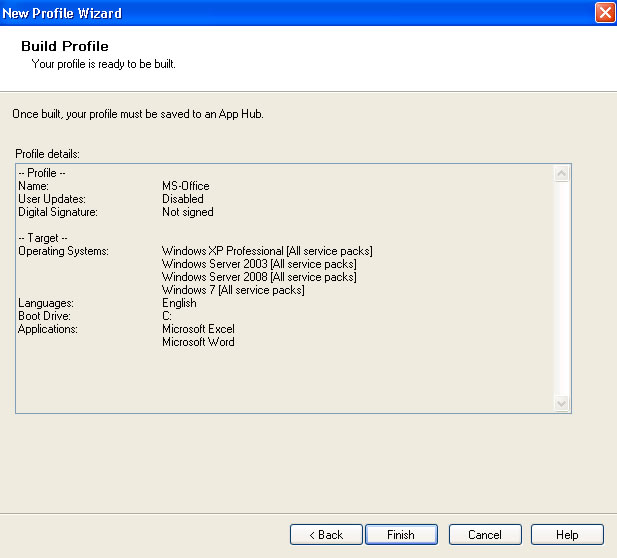Viewport: 617px width, 558px height.
Task: Cancel the New Profile Wizard
Action: 485,534
